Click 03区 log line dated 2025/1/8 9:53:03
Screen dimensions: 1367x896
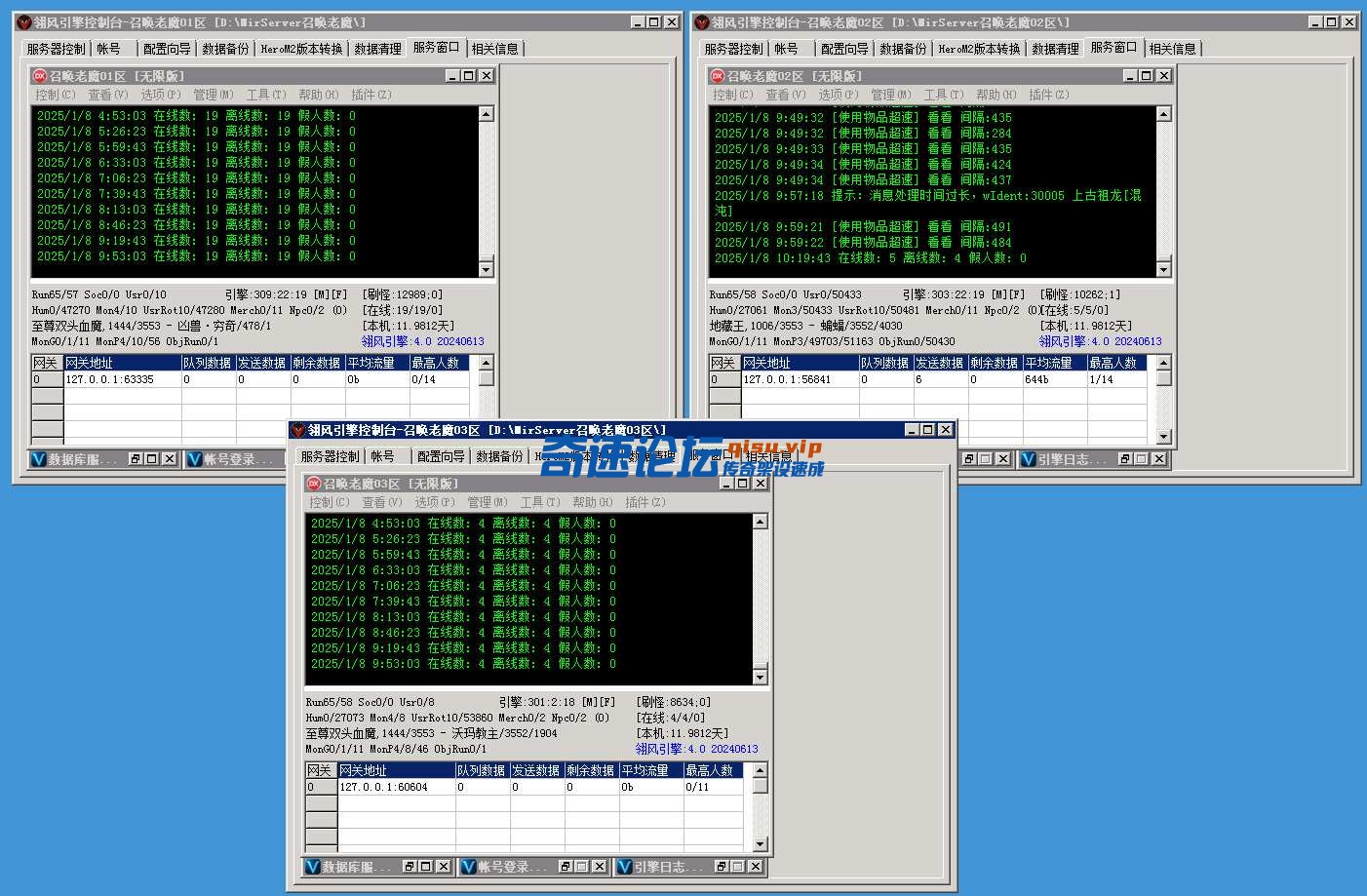click(463, 664)
